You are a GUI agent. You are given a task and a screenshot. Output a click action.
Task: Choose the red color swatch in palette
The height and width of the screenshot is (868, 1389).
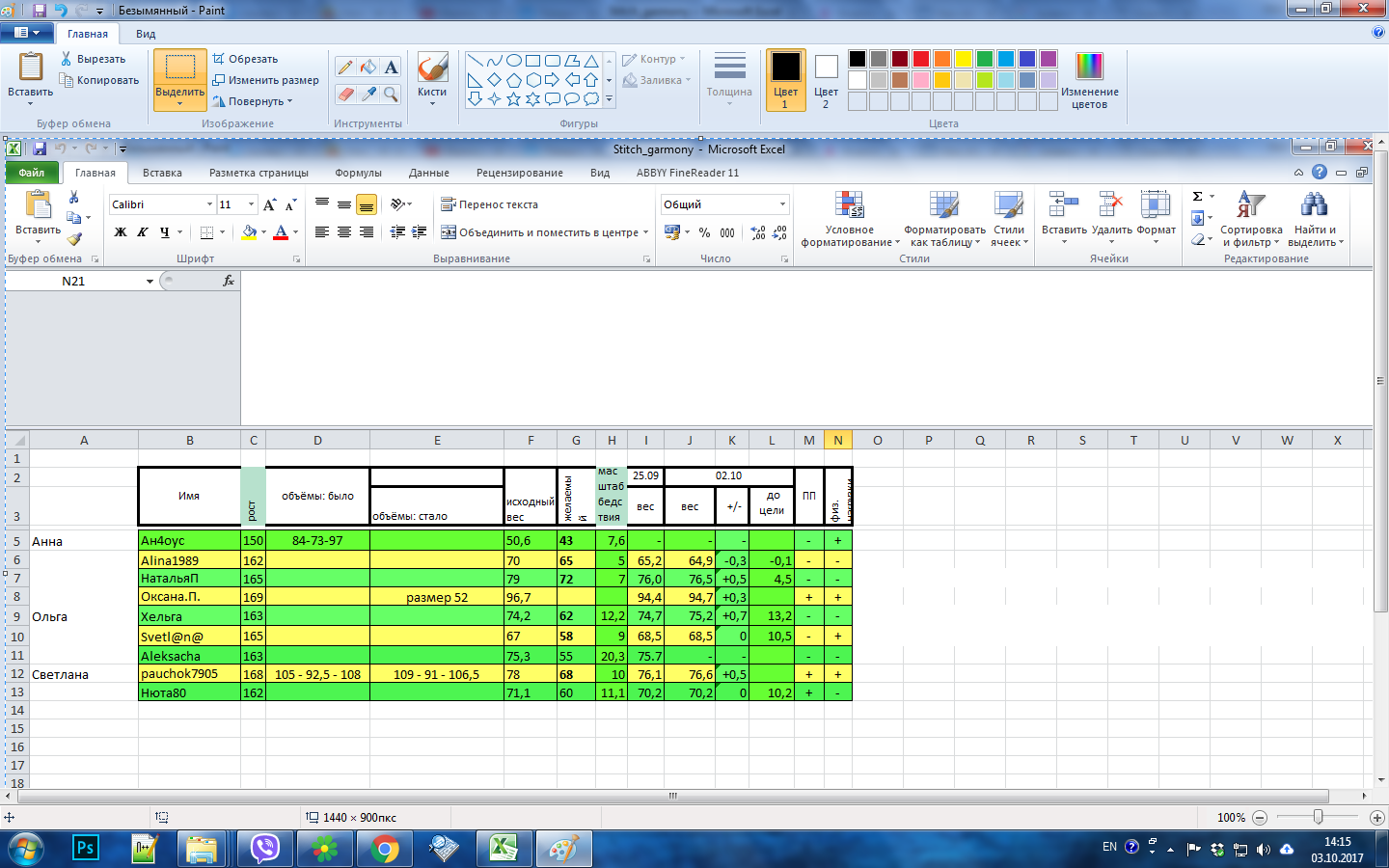pyautogui.click(x=921, y=59)
